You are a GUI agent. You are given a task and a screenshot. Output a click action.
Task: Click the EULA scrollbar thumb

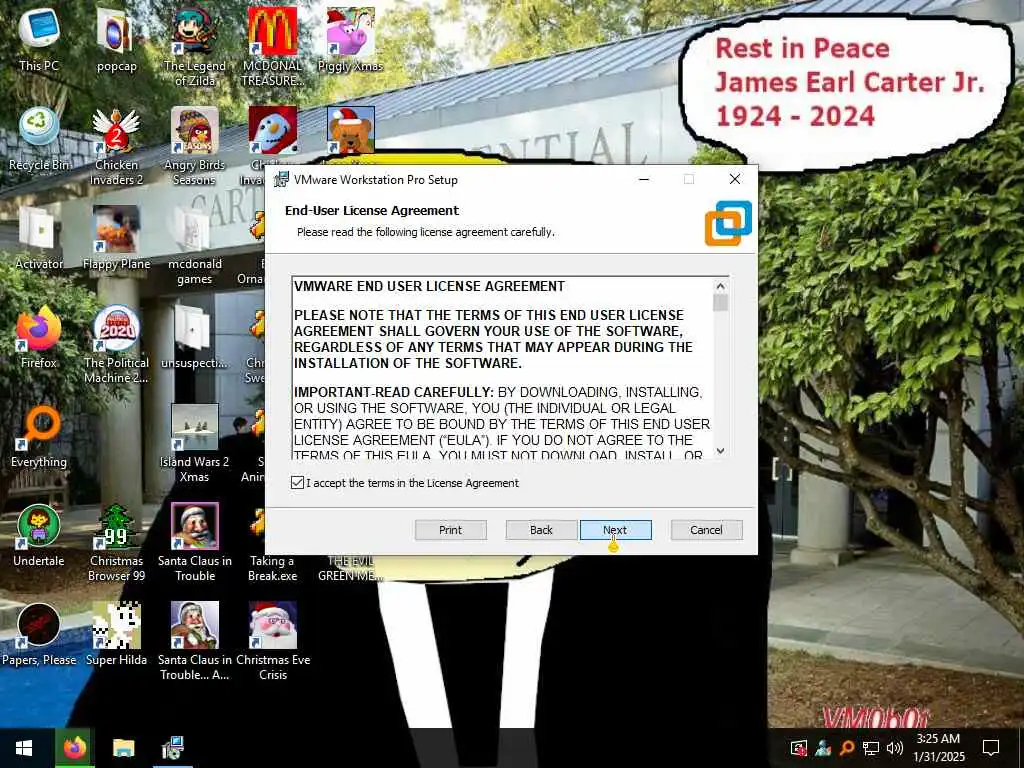click(720, 303)
